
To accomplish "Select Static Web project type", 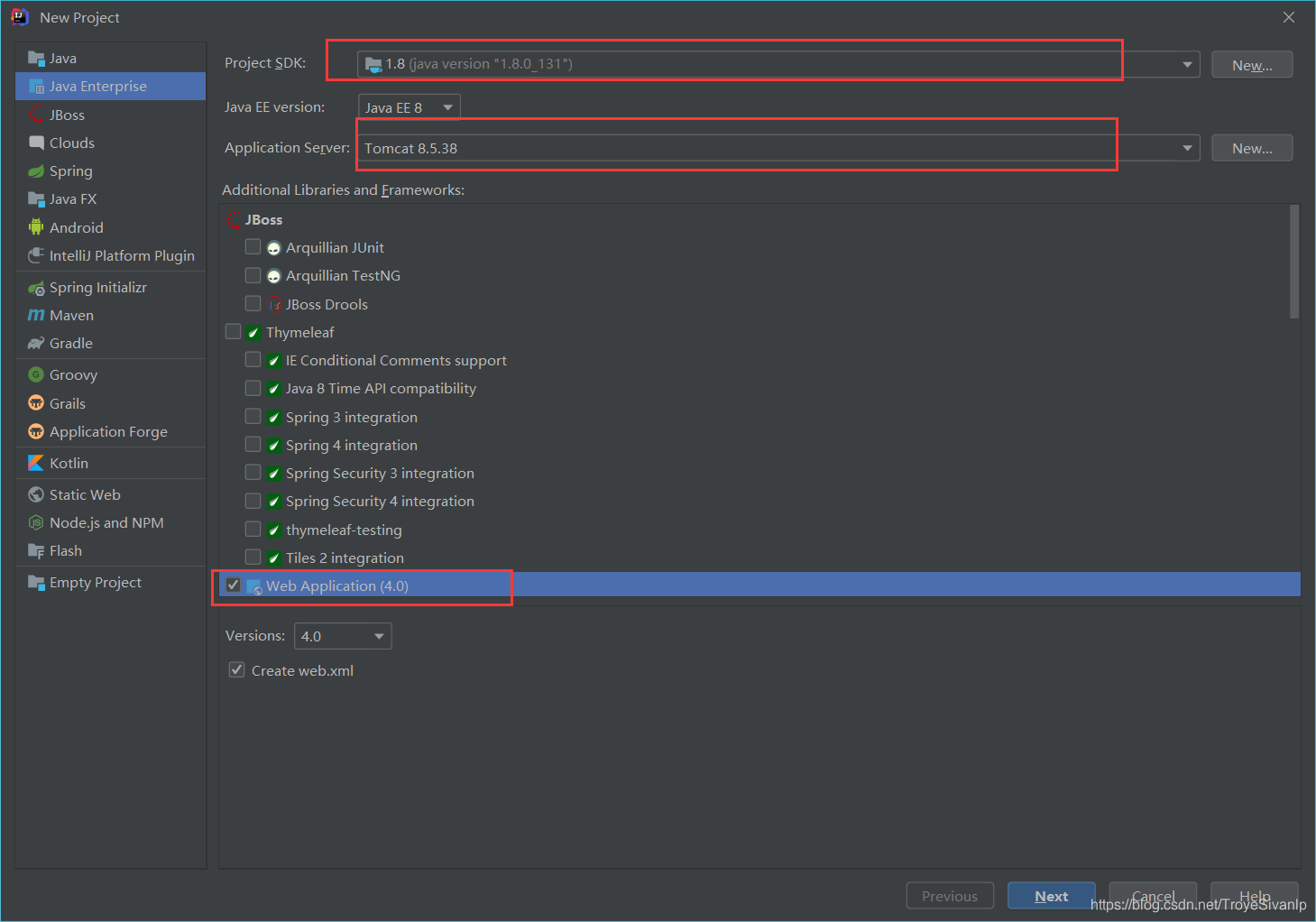I will pyautogui.click(x=110, y=494).
